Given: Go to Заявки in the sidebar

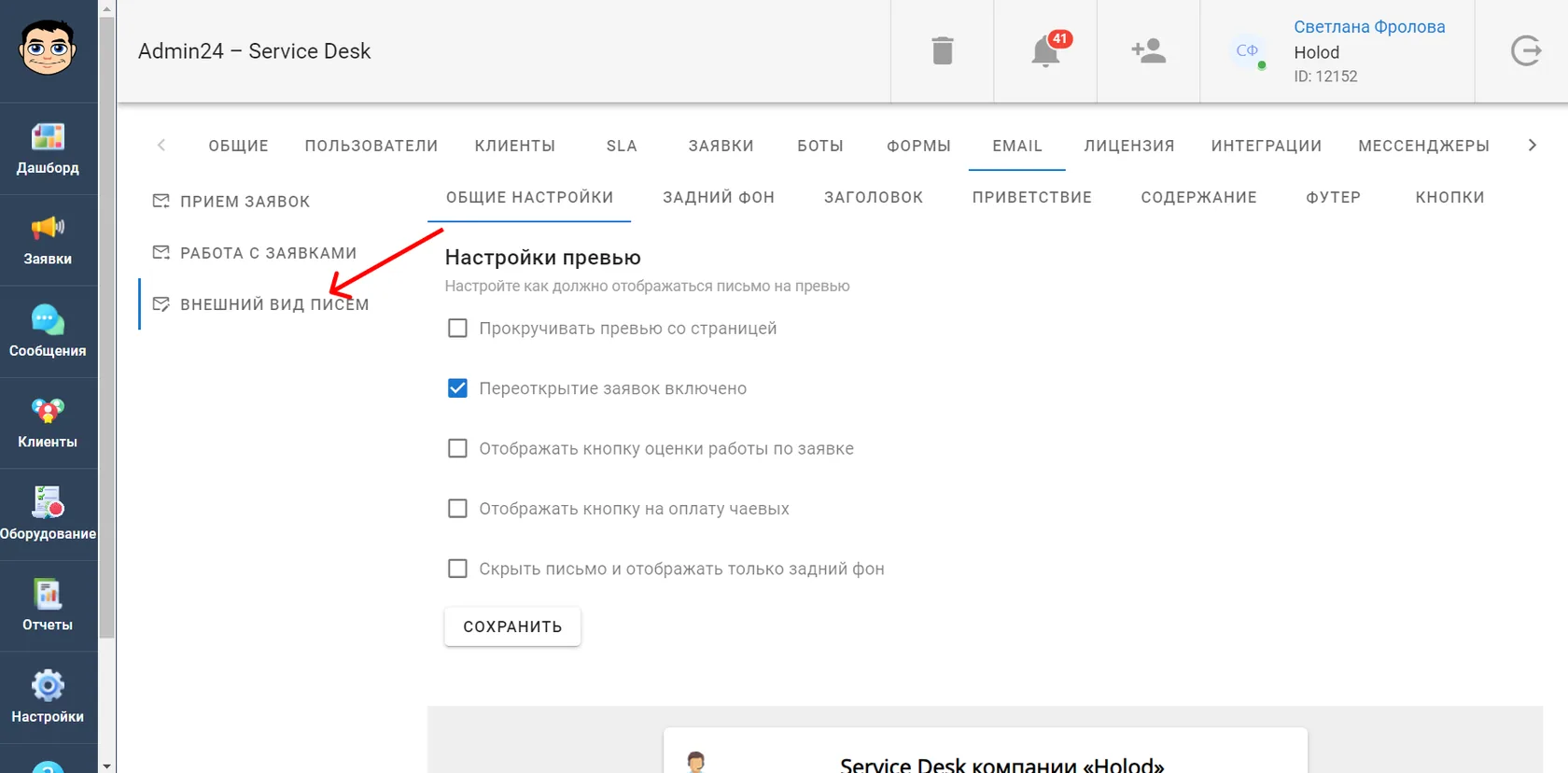Looking at the screenshot, I should (48, 240).
